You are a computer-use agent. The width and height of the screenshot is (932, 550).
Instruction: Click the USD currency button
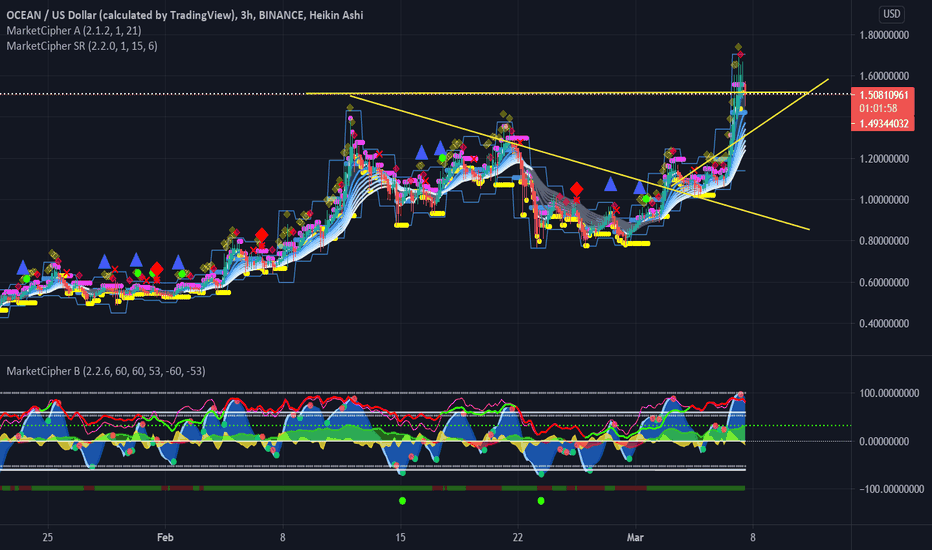[x=891, y=14]
